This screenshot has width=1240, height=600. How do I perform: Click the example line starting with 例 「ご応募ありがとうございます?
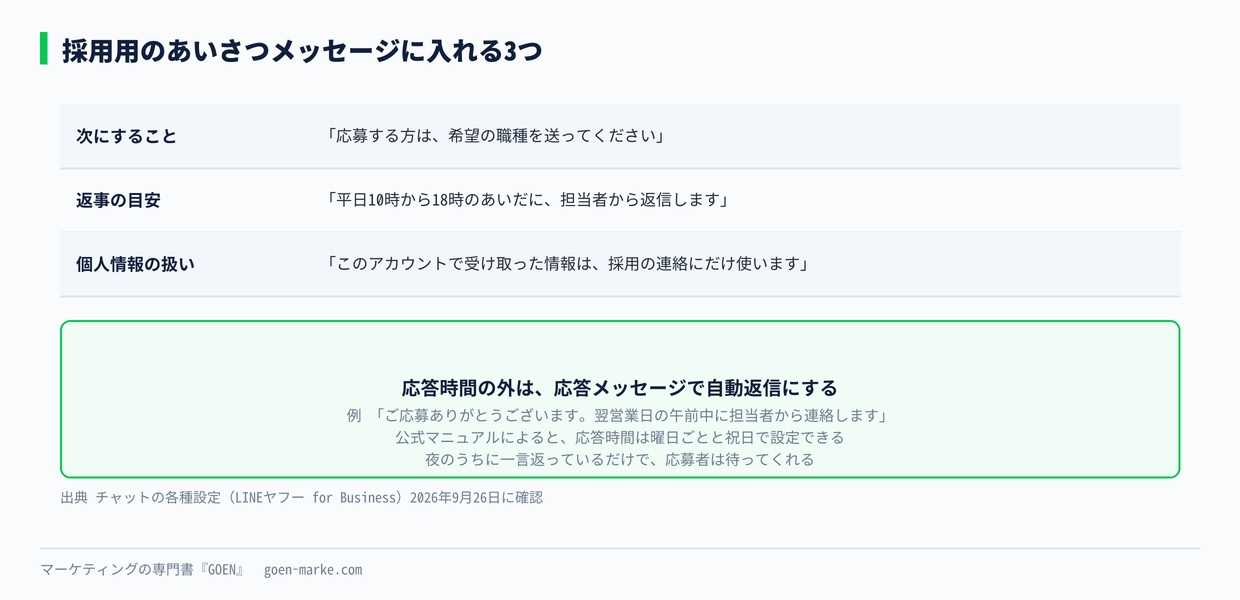618,415
